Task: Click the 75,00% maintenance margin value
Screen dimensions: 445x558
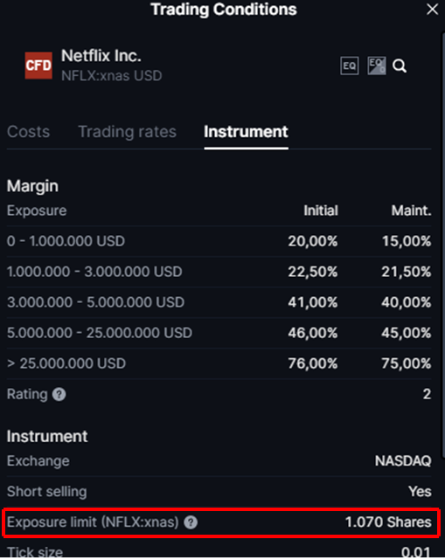Action: click(x=407, y=364)
